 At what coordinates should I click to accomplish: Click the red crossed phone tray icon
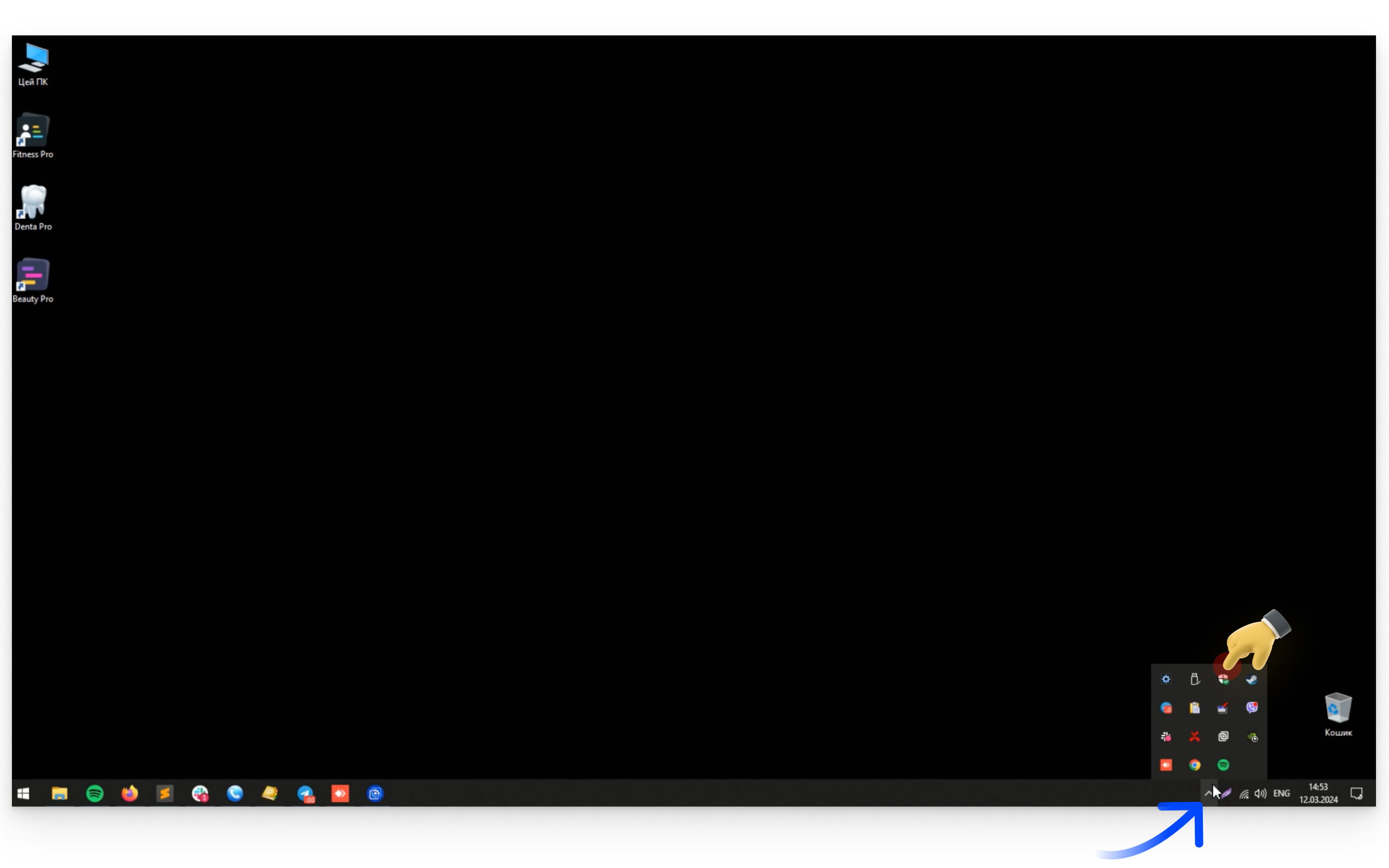click(1194, 737)
